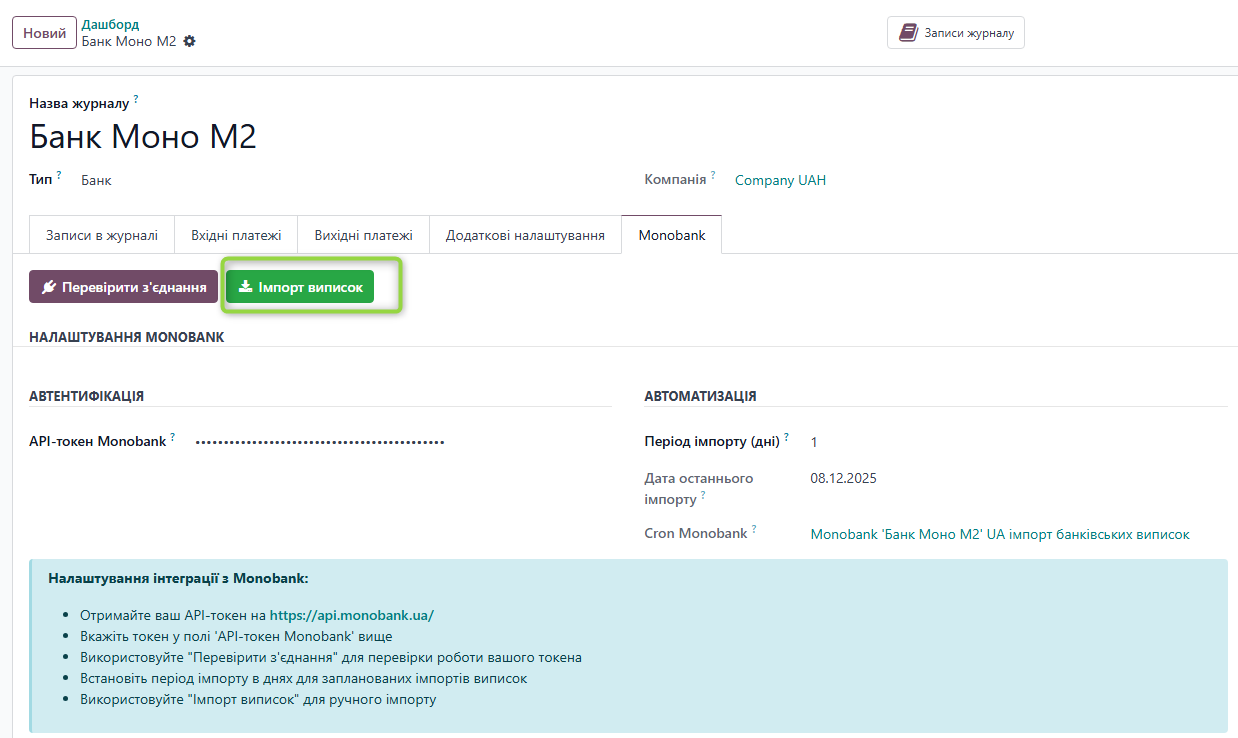
Task: Focus the masked API-токен Monobank field
Action: click(320, 441)
